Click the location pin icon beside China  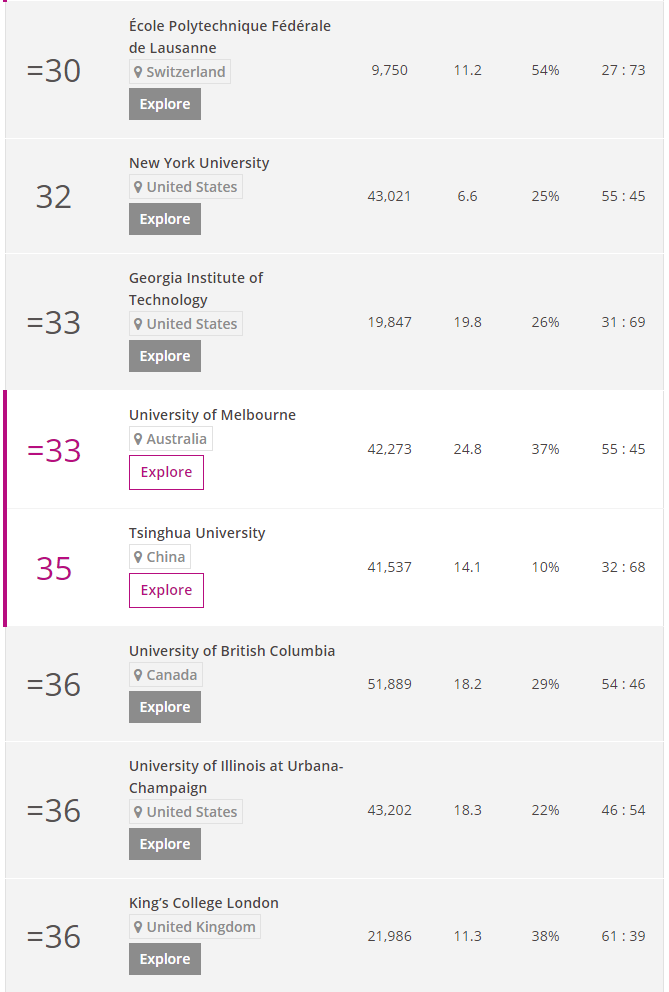coord(138,557)
